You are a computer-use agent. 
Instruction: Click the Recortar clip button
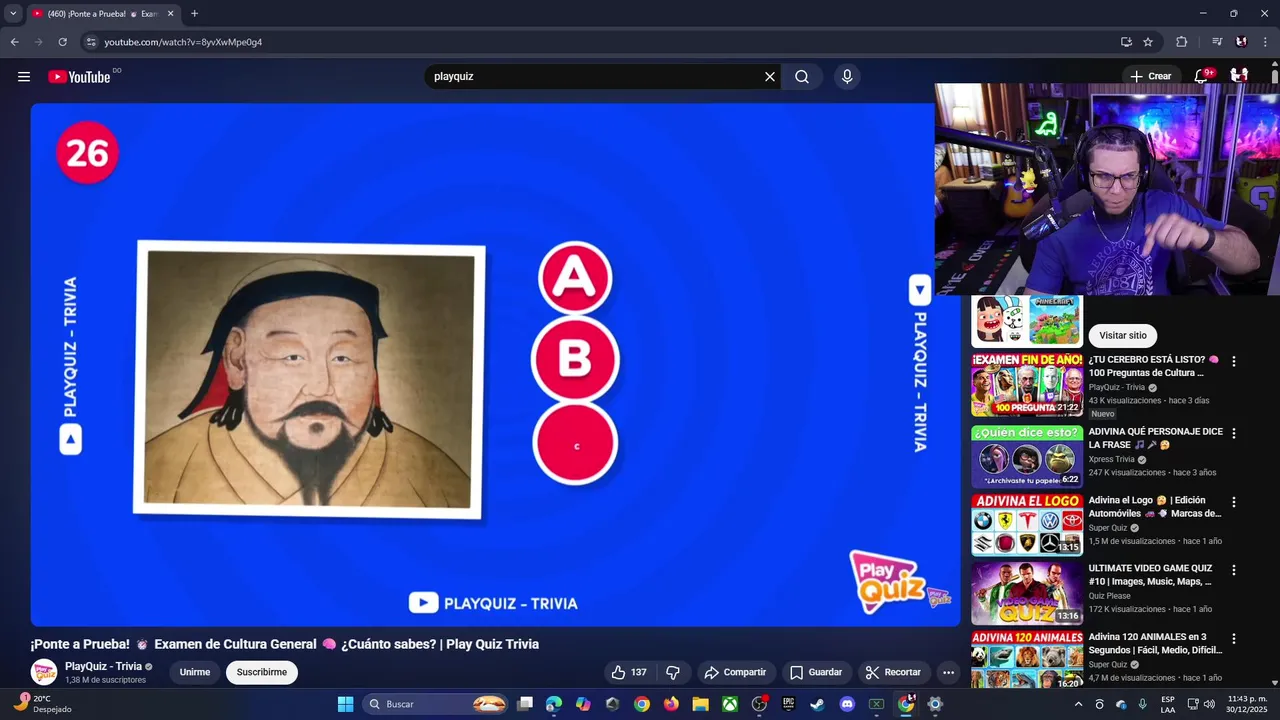[x=893, y=672]
